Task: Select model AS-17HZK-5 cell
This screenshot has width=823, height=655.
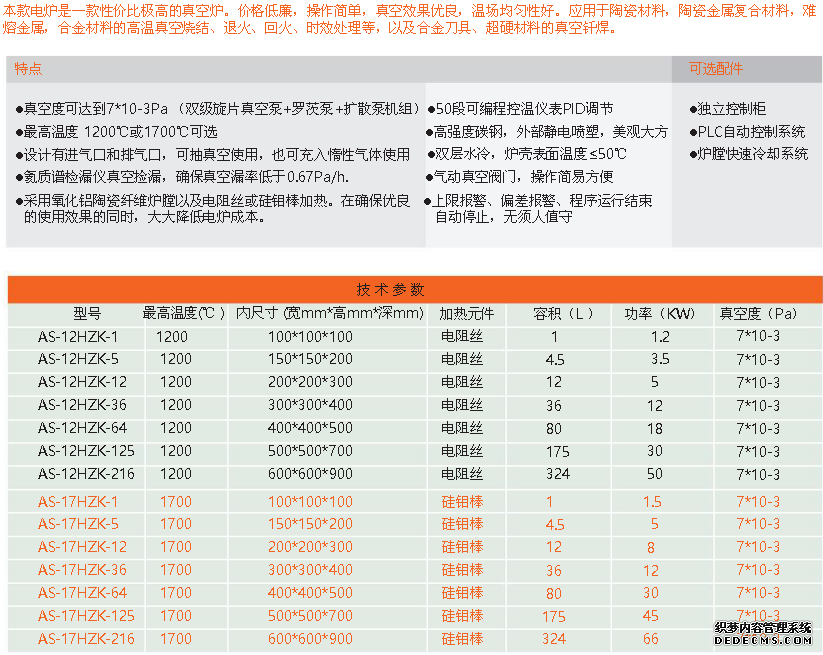Action: (x=78, y=524)
